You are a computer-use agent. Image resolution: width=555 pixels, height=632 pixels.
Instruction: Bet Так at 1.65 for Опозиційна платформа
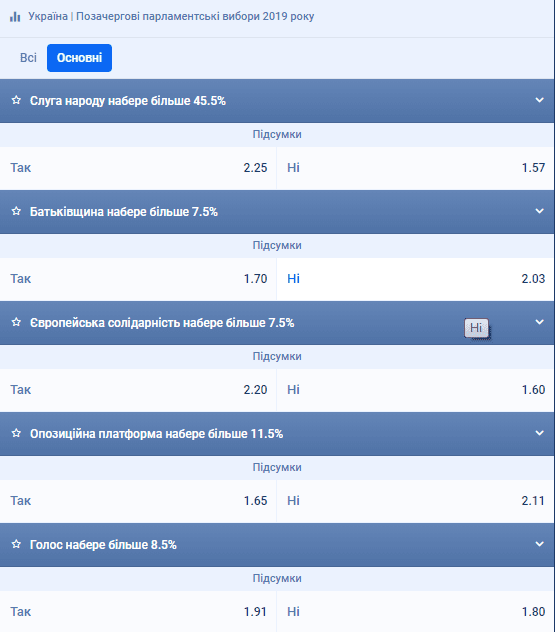(138, 501)
